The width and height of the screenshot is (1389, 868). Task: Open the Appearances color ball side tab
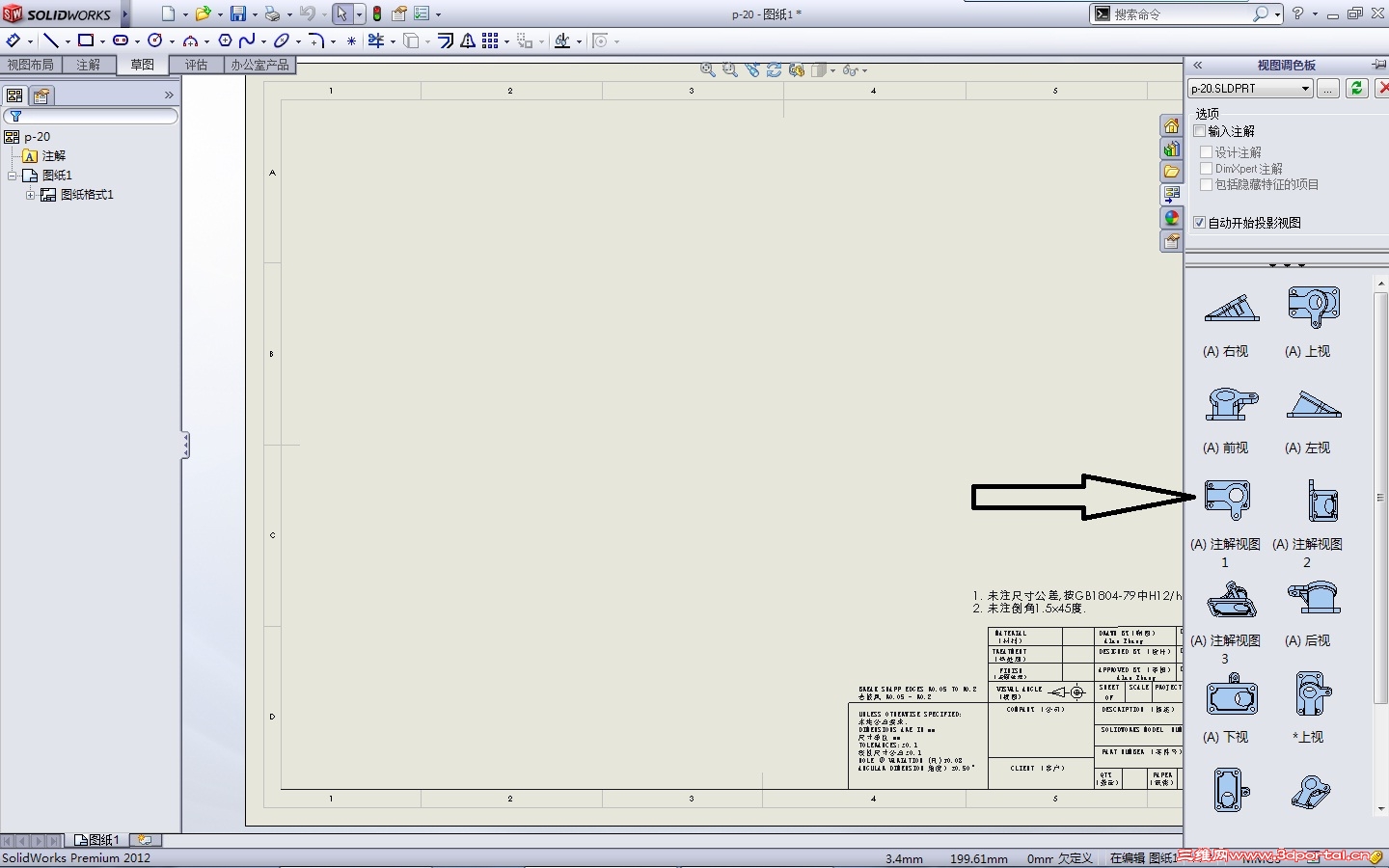[1171, 218]
